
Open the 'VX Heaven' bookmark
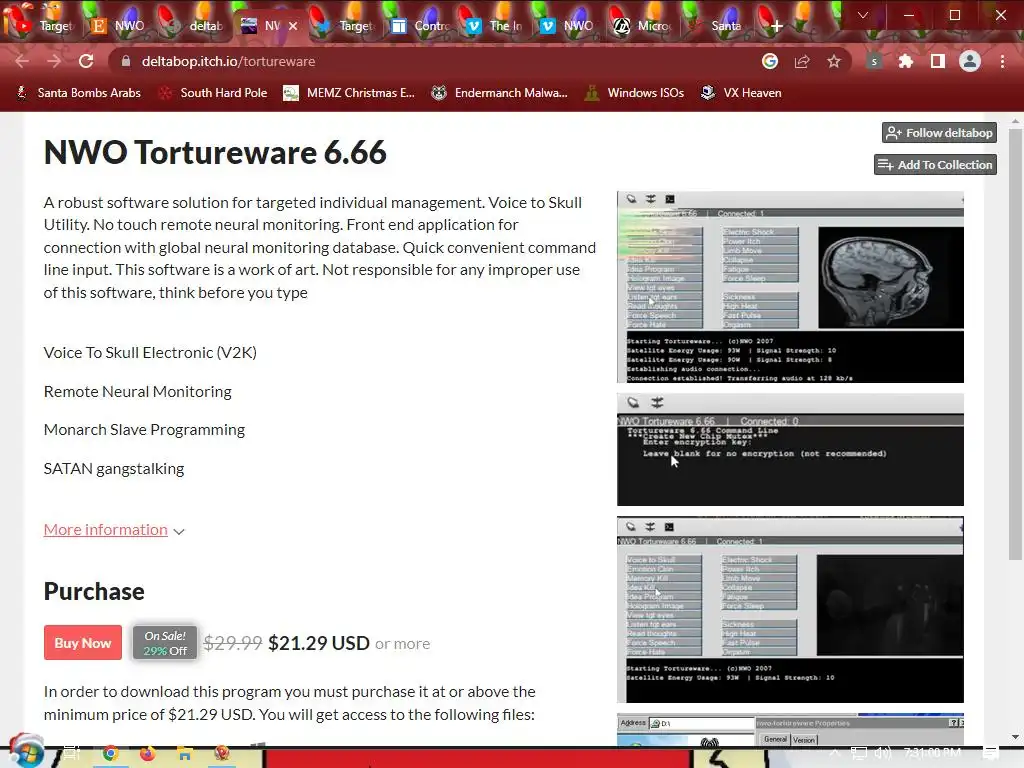click(741, 93)
